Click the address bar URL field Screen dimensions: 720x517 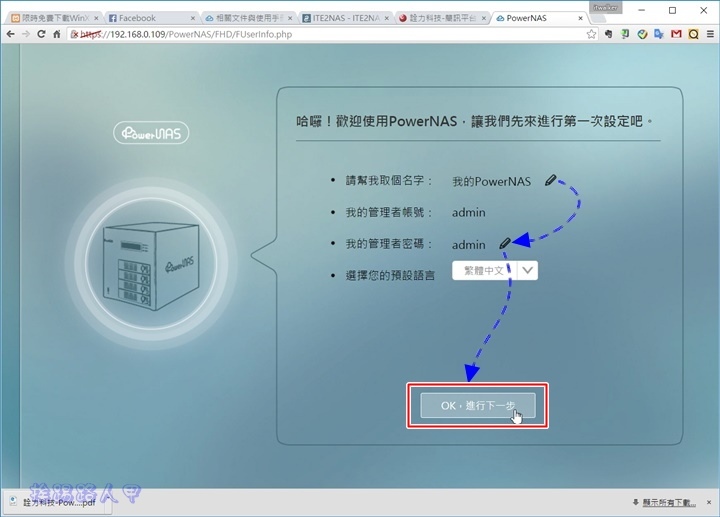pyautogui.click(x=326, y=34)
